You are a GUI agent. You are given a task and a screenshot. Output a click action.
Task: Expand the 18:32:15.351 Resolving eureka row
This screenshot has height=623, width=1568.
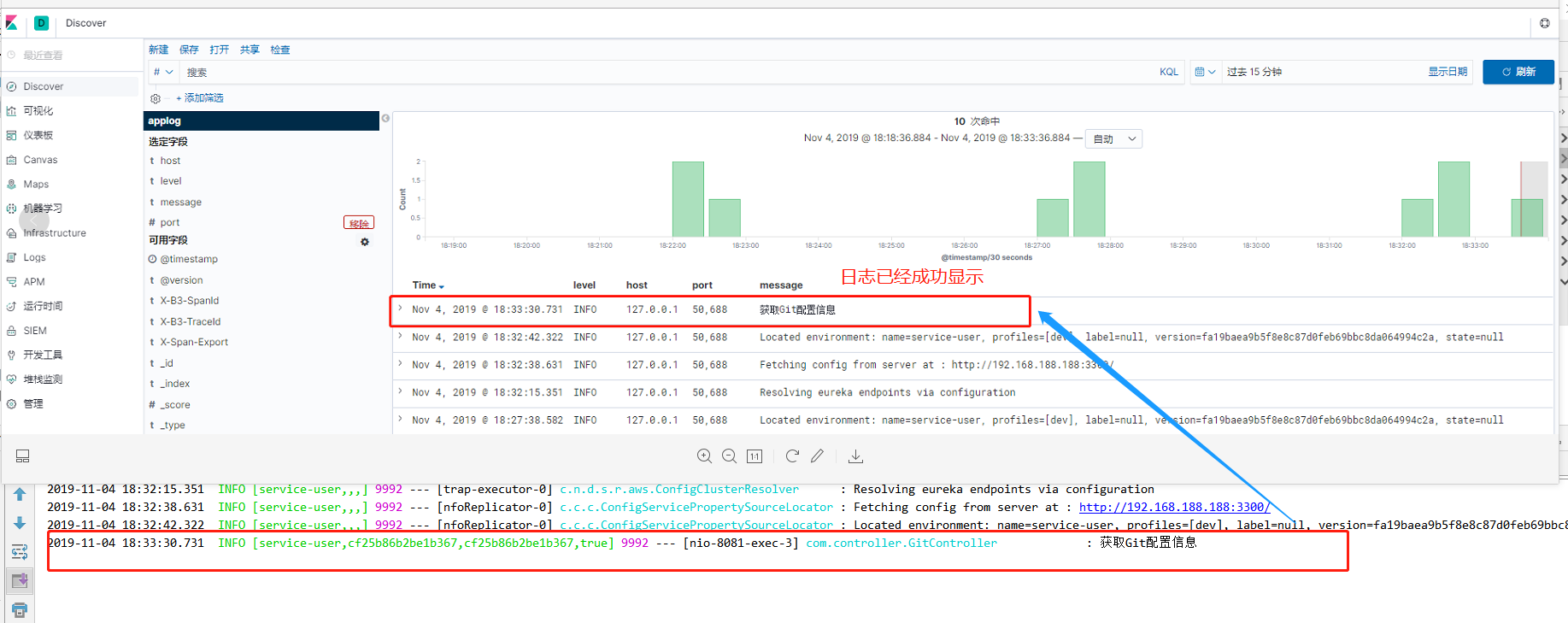click(x=400, y=391)
